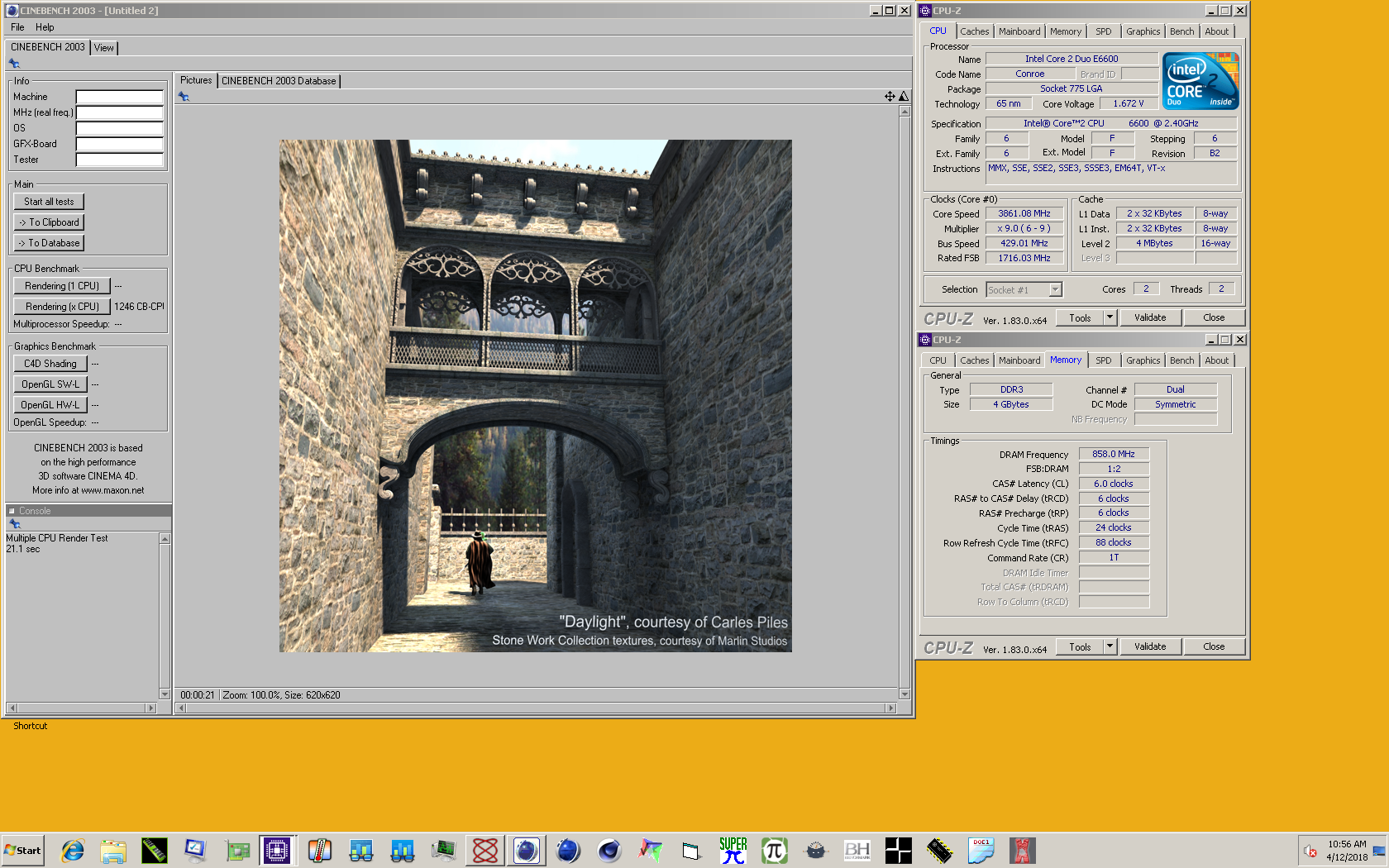Switch to active Cinebench blue sphere taskbar icon

527,850
